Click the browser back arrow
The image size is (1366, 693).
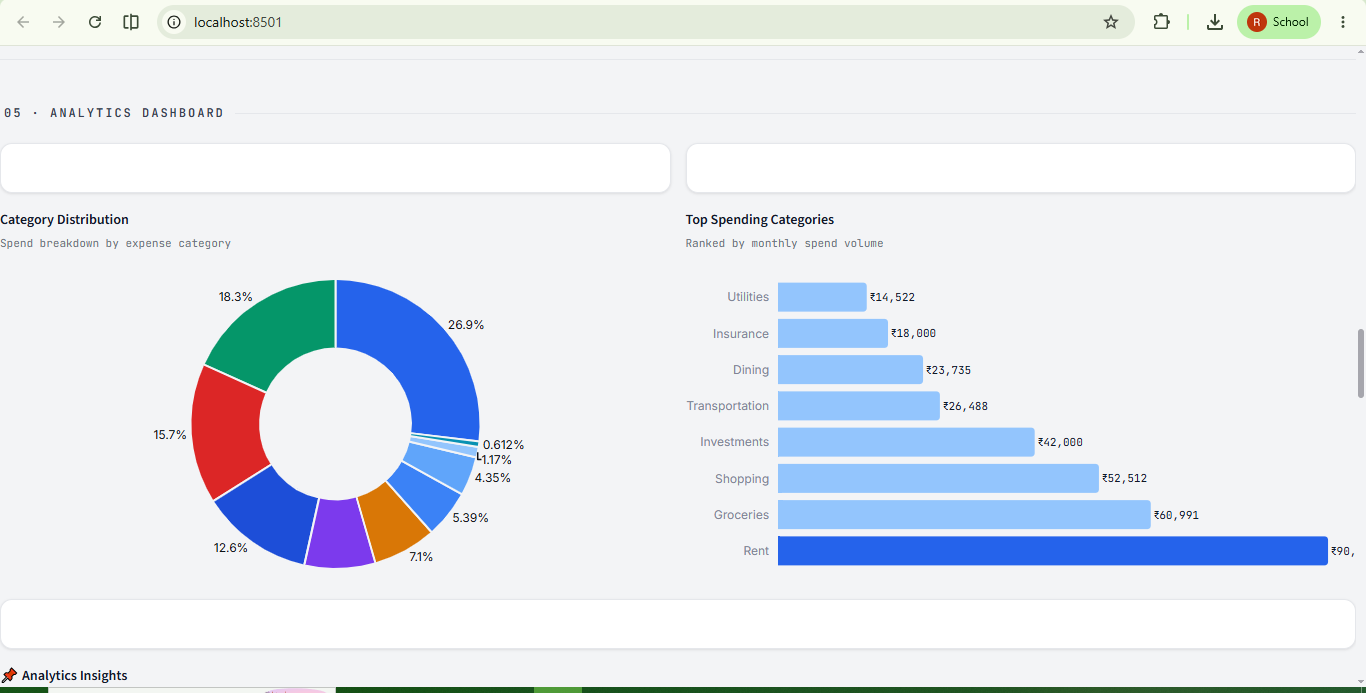(x=23, y=22)
